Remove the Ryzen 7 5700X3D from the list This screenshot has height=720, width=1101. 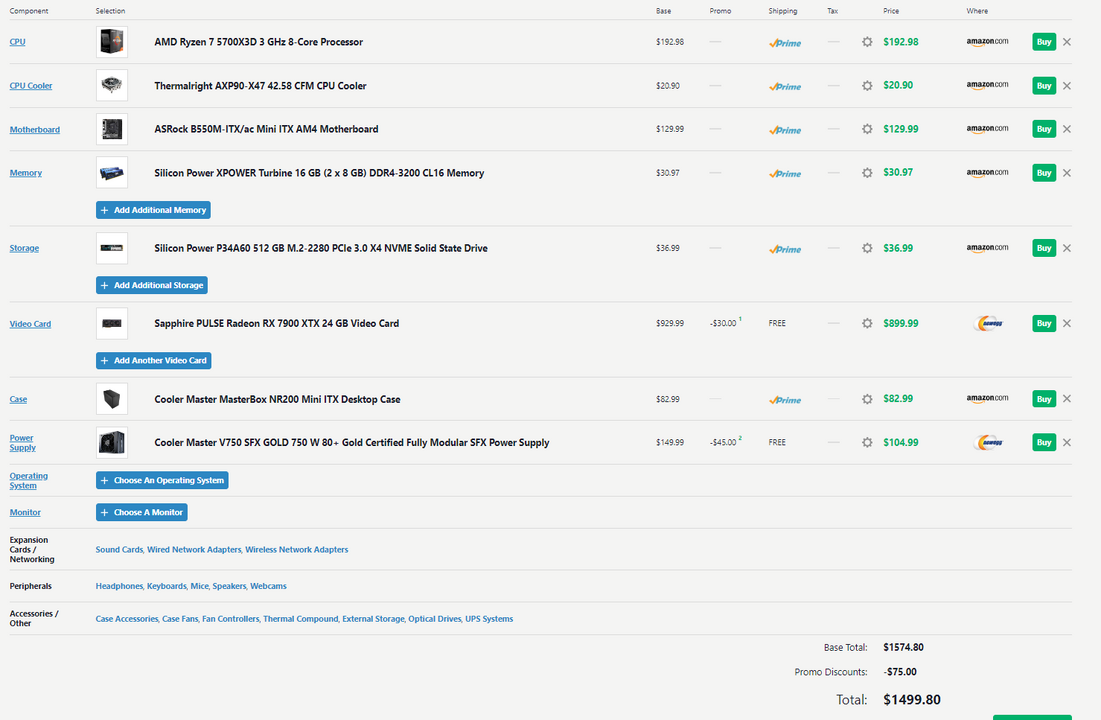(1066, 42)
